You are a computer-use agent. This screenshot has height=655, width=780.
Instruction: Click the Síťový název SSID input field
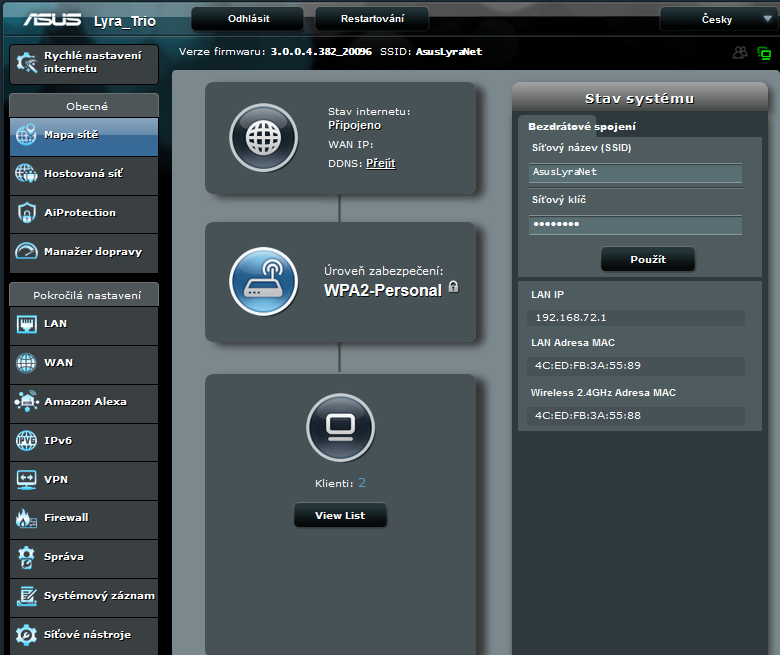click(x=635, y=172)
